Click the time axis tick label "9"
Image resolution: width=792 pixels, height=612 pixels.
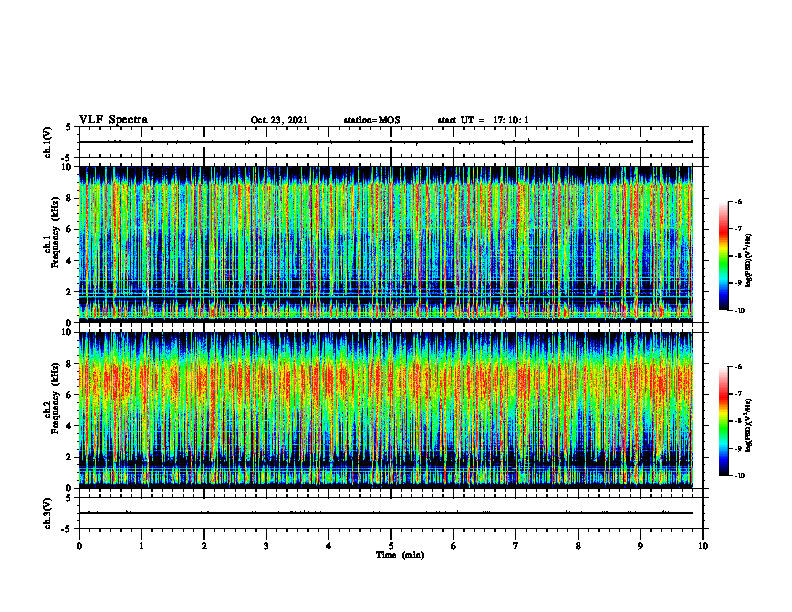click(640, 546)
